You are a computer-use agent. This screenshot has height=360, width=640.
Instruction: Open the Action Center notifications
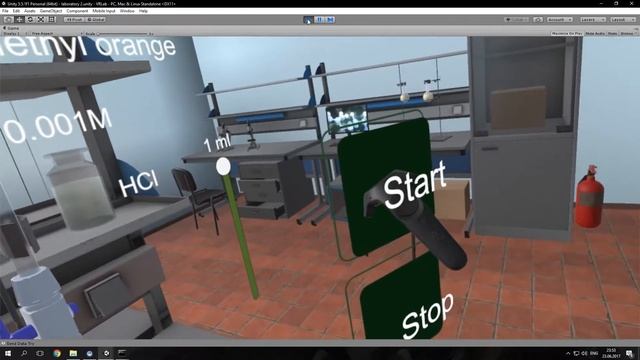pos(629,353)
